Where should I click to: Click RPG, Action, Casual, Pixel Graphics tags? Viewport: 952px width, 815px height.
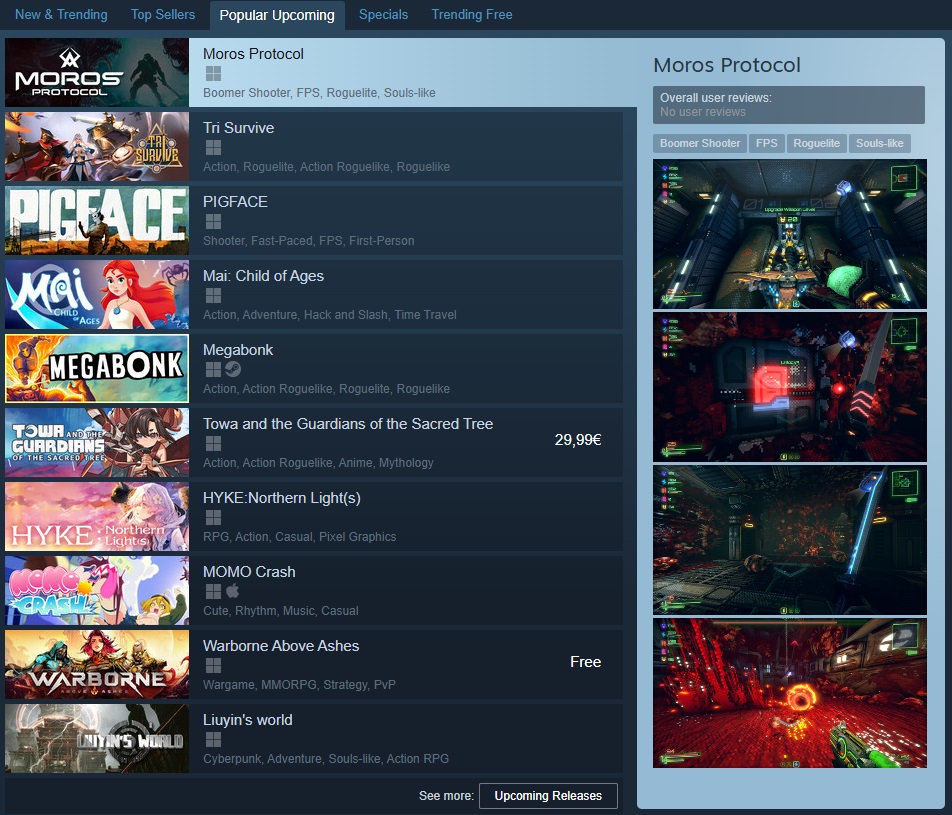[299, 537]
